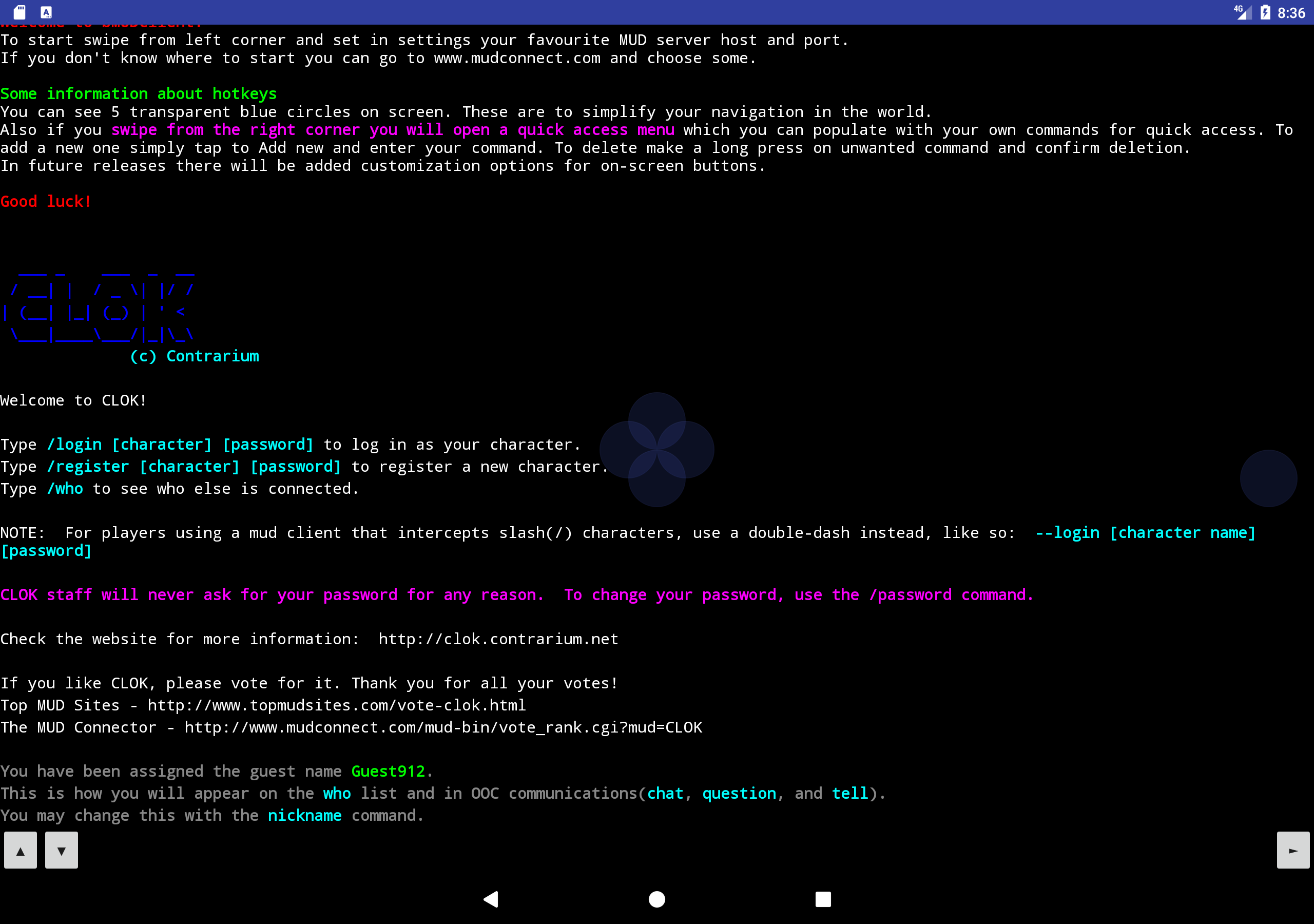Tap the green Some information about hotkeys heading
This screenshot has height=924, width=1314.
(x=139, y=94)
